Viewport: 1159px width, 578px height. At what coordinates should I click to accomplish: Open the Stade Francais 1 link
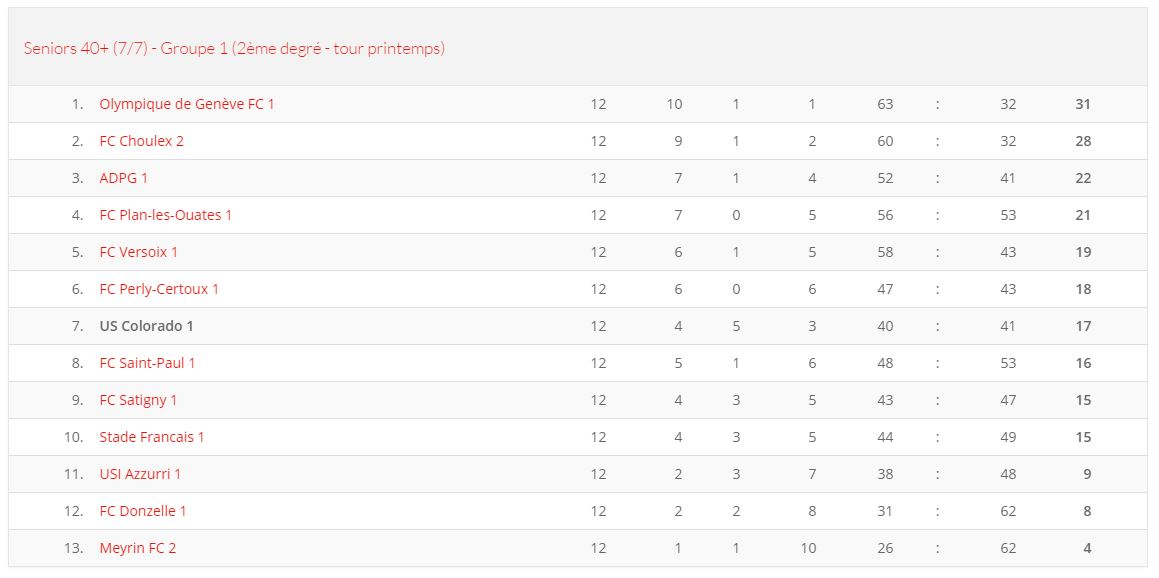[x=152, y=437]
